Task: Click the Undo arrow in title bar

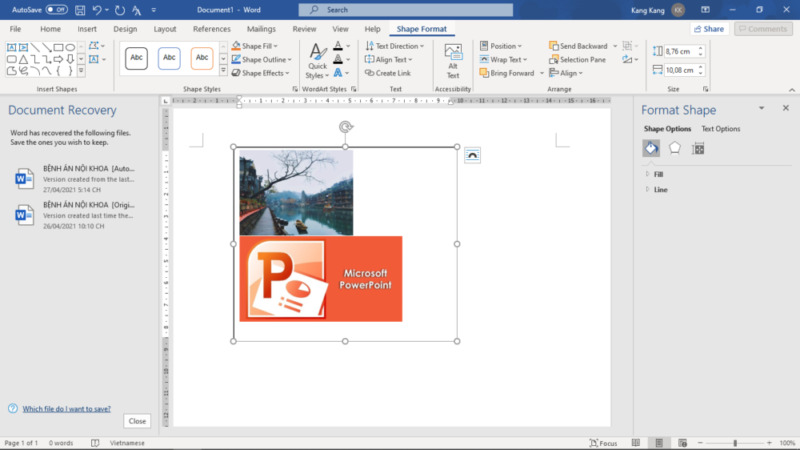Action: pyautogui.click(x=97, y=9)
